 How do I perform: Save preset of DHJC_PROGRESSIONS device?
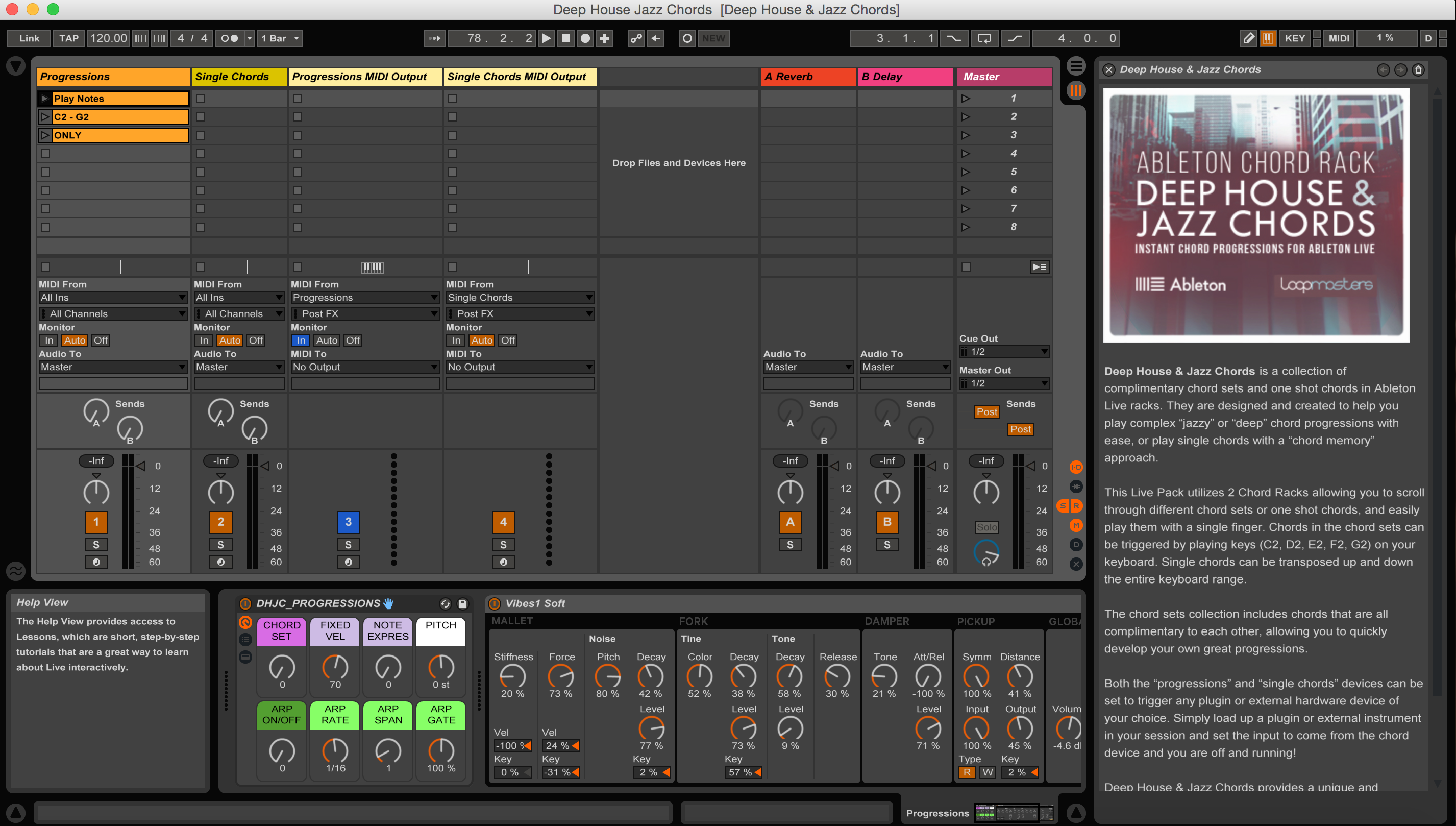pyautogui.click(x=463, y=603)
